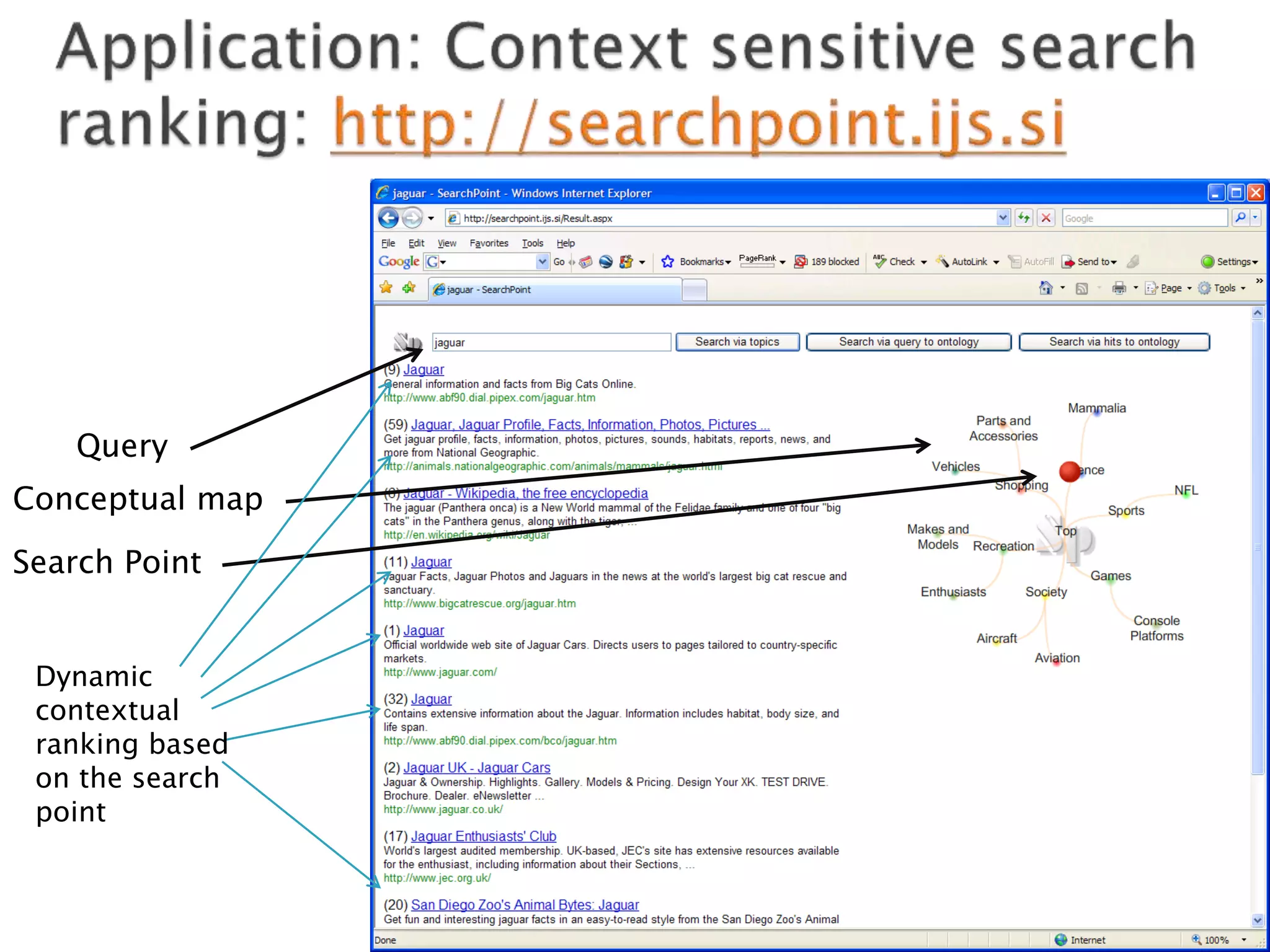
Task: Click the scroll down arrow
Action: click(1257, 920)
